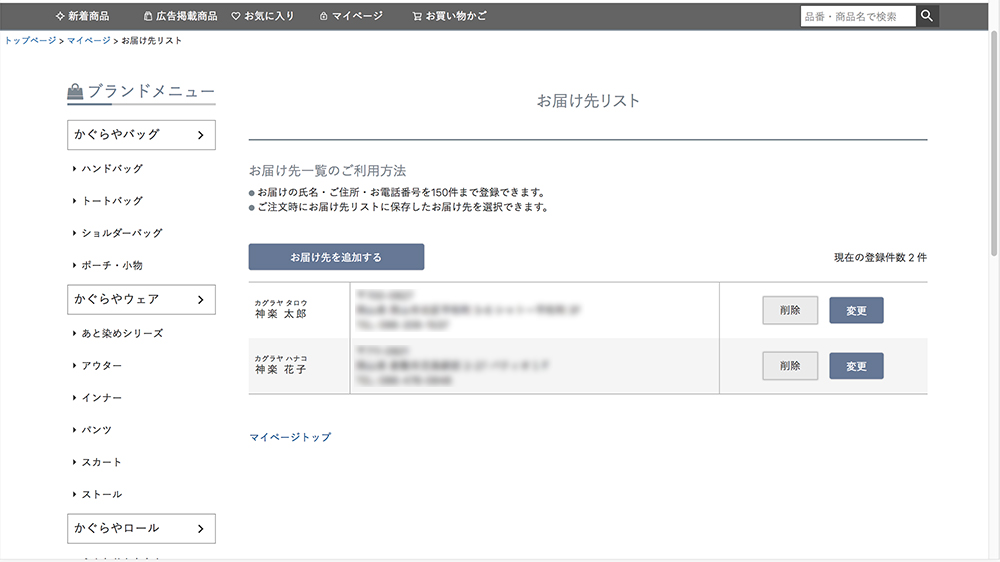The width and height of the screenshot is (1000, 562).
Task: Select ショルダーバッグ in sidebar
Action: click(x=121, y=233)
